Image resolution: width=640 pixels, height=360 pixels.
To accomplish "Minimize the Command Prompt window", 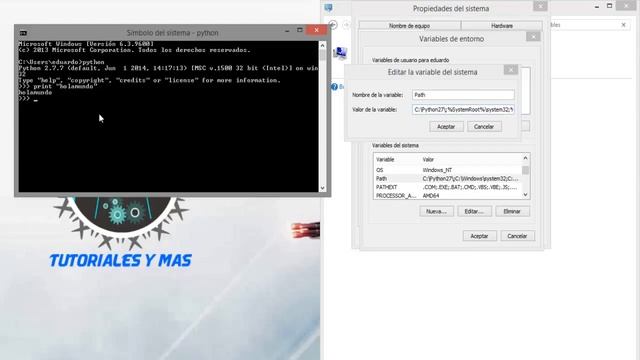I will (x=287, y=31).
